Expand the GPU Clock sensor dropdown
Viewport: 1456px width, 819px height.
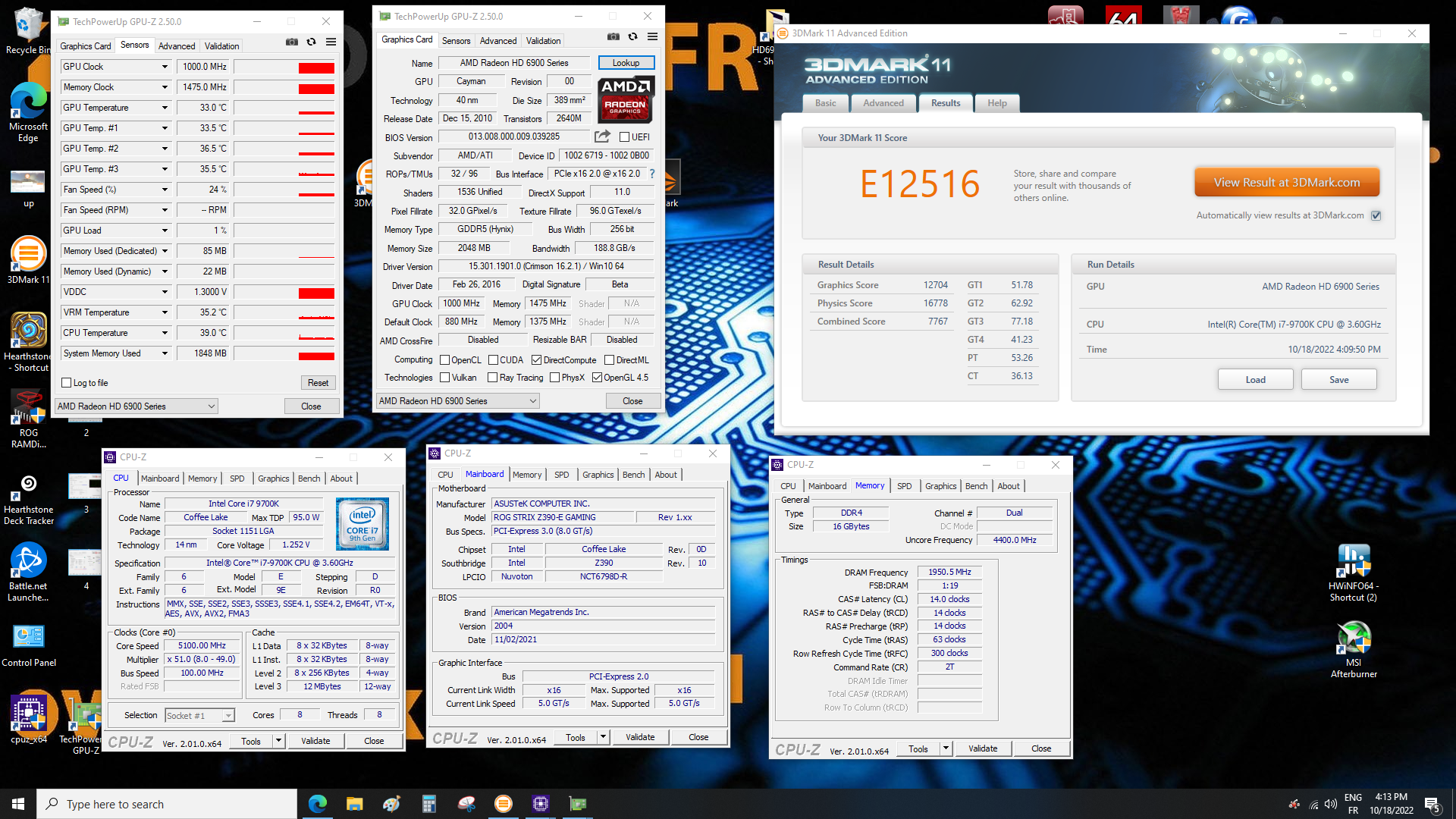165,67
